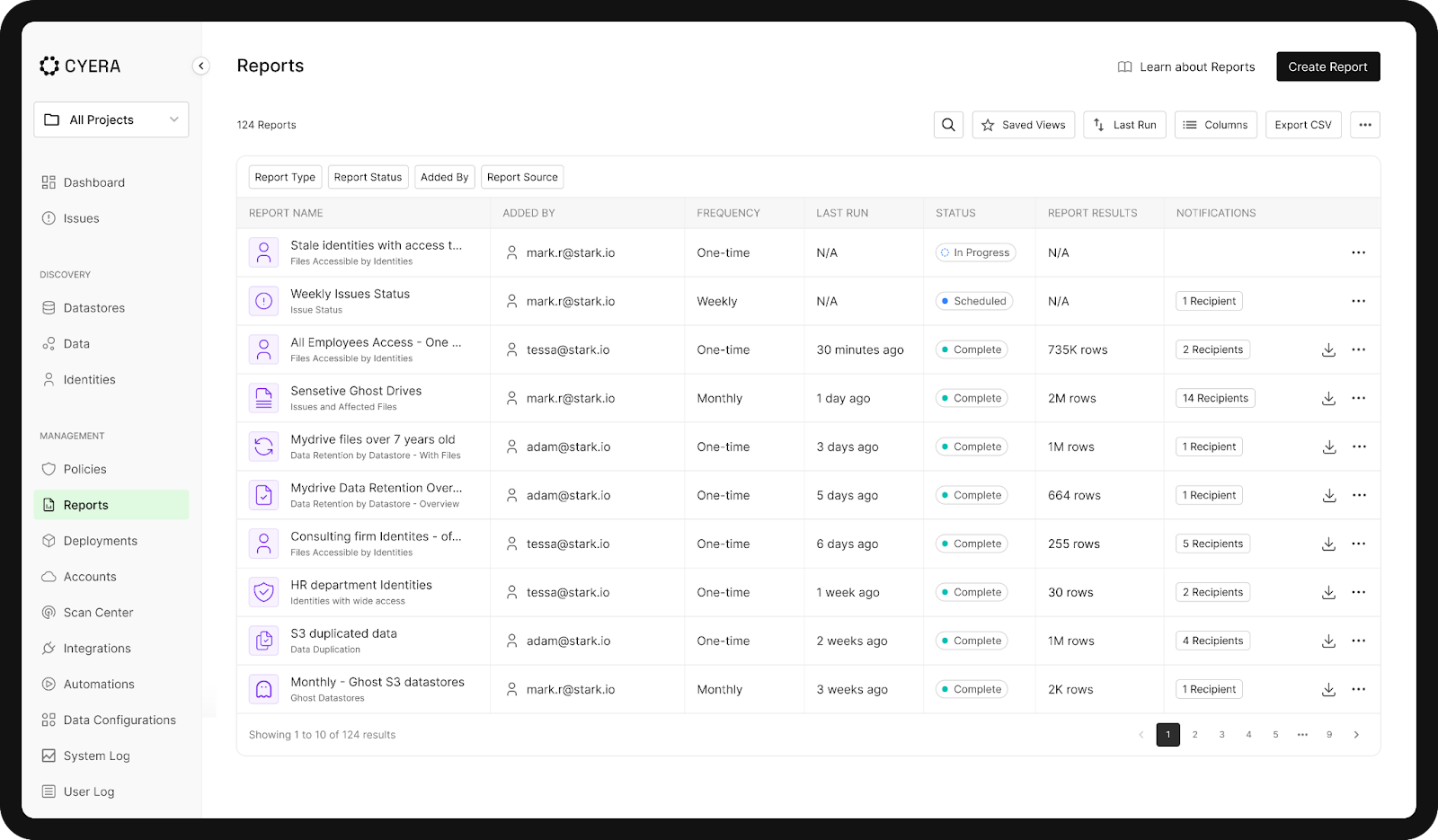Click the System Log icon

(50, 756)
